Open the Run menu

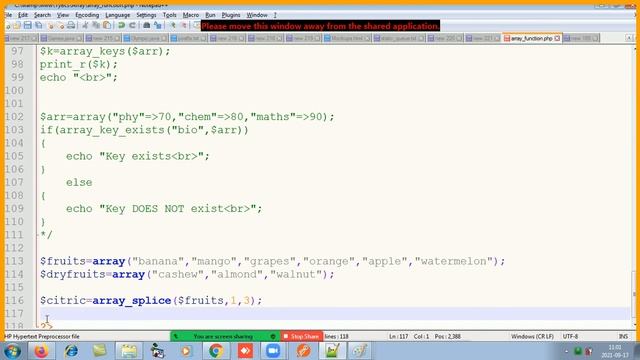[x=210, y=15]
